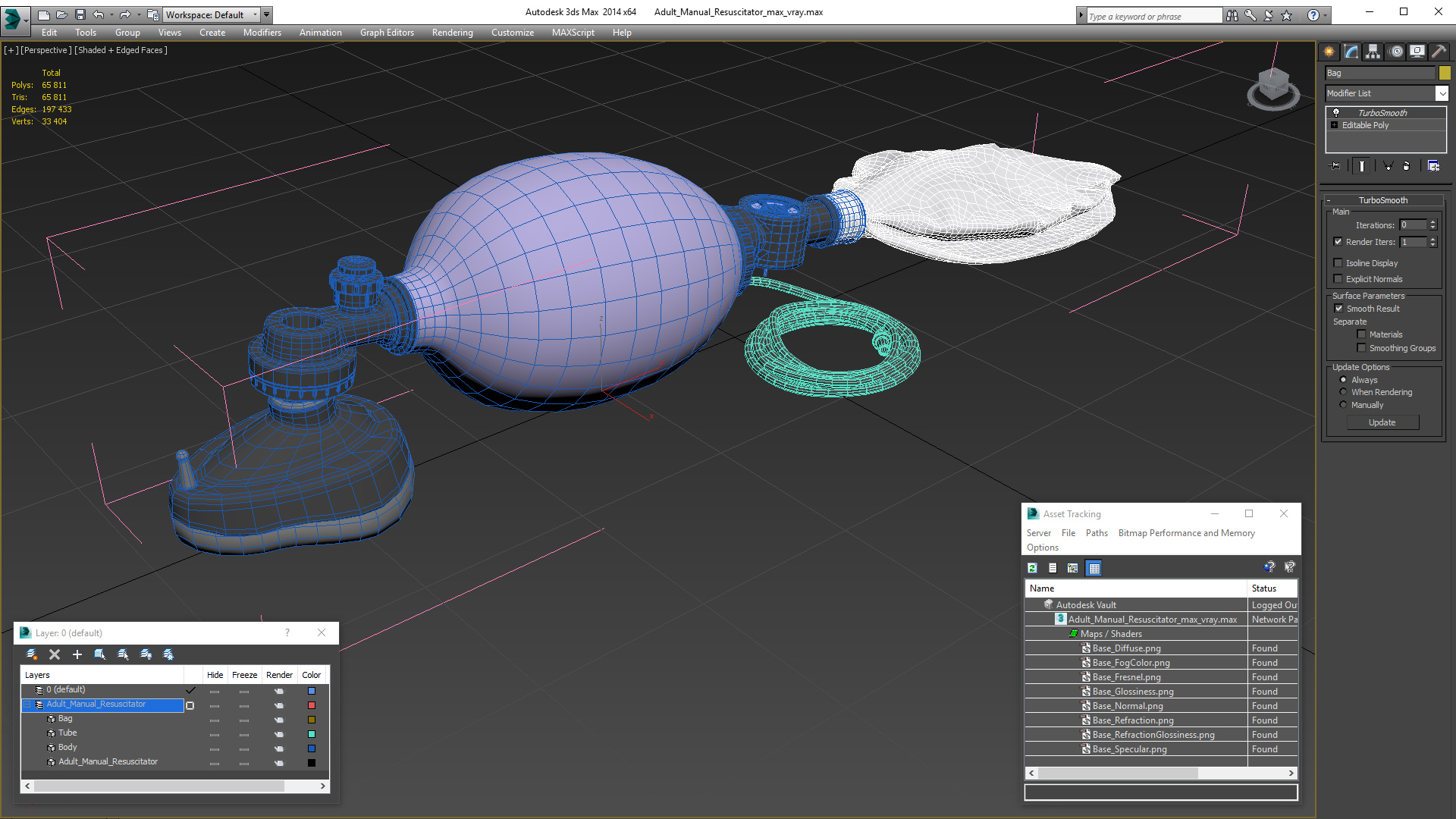The width and height of the screenshot is (1456, 819).
Task: Enable Separate by Materials checkbox
Action: 1361,334
